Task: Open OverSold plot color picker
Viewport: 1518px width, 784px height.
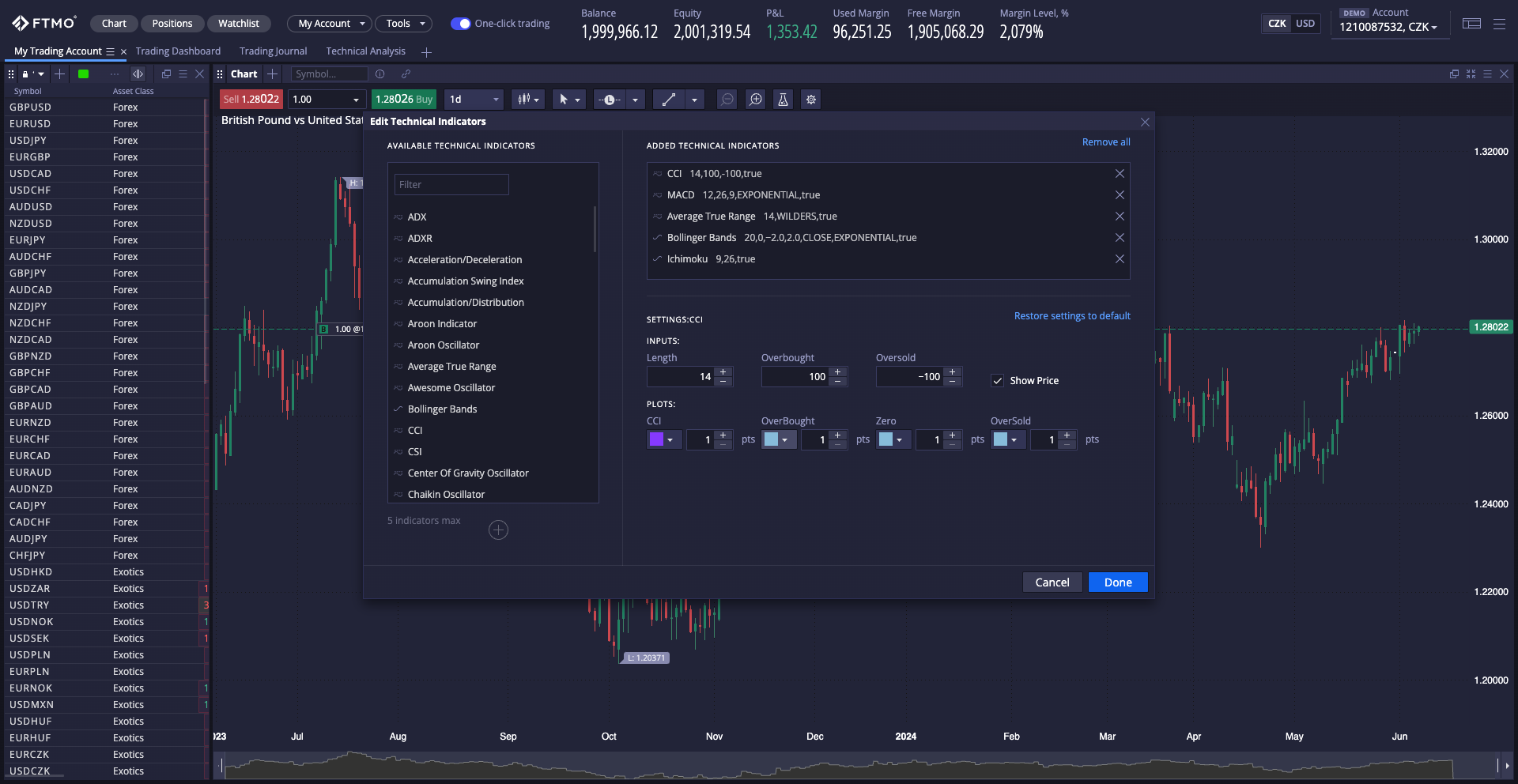Action: [1008, 440]
